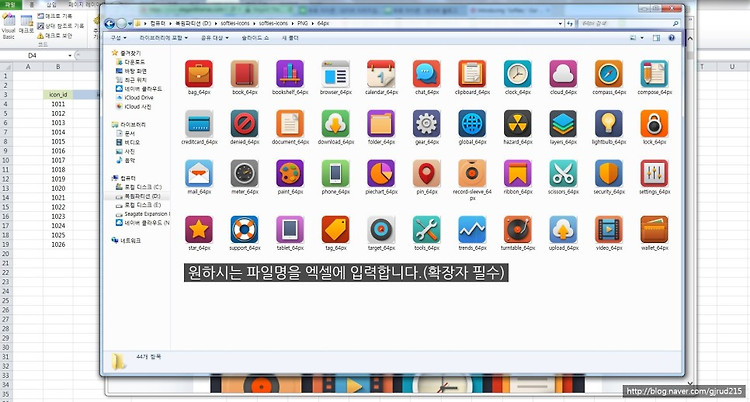
Task: Open 네트워크 in the sidebar
Action: (x=126, y=241)
